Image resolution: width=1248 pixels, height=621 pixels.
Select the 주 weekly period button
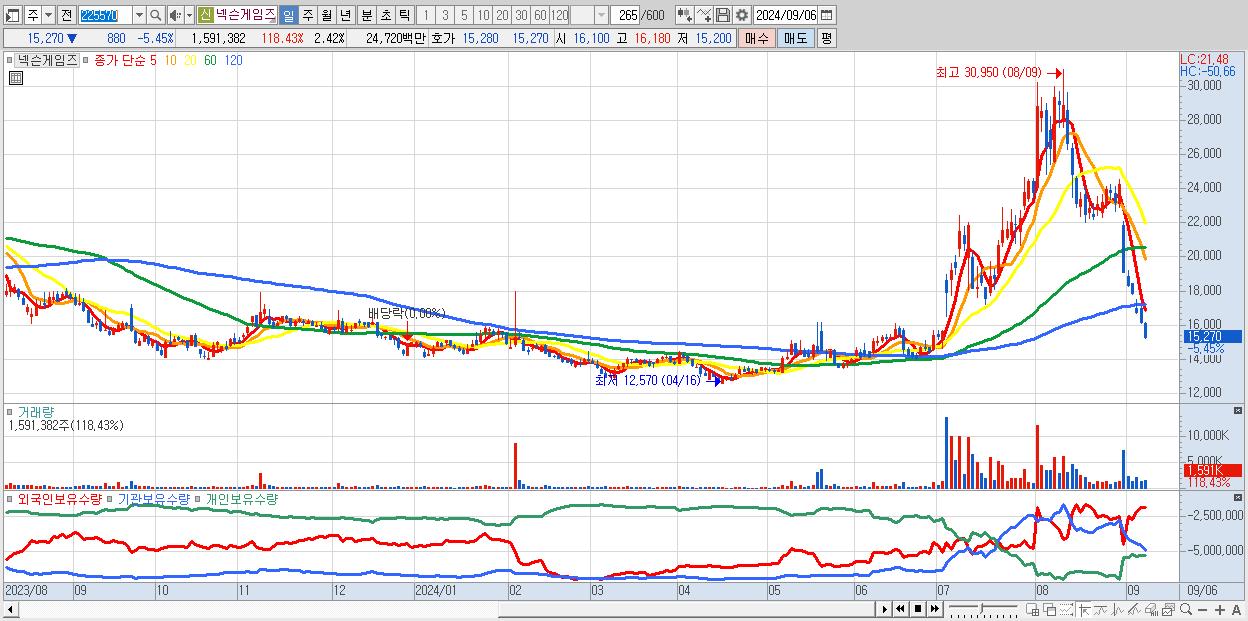(307, 15)
